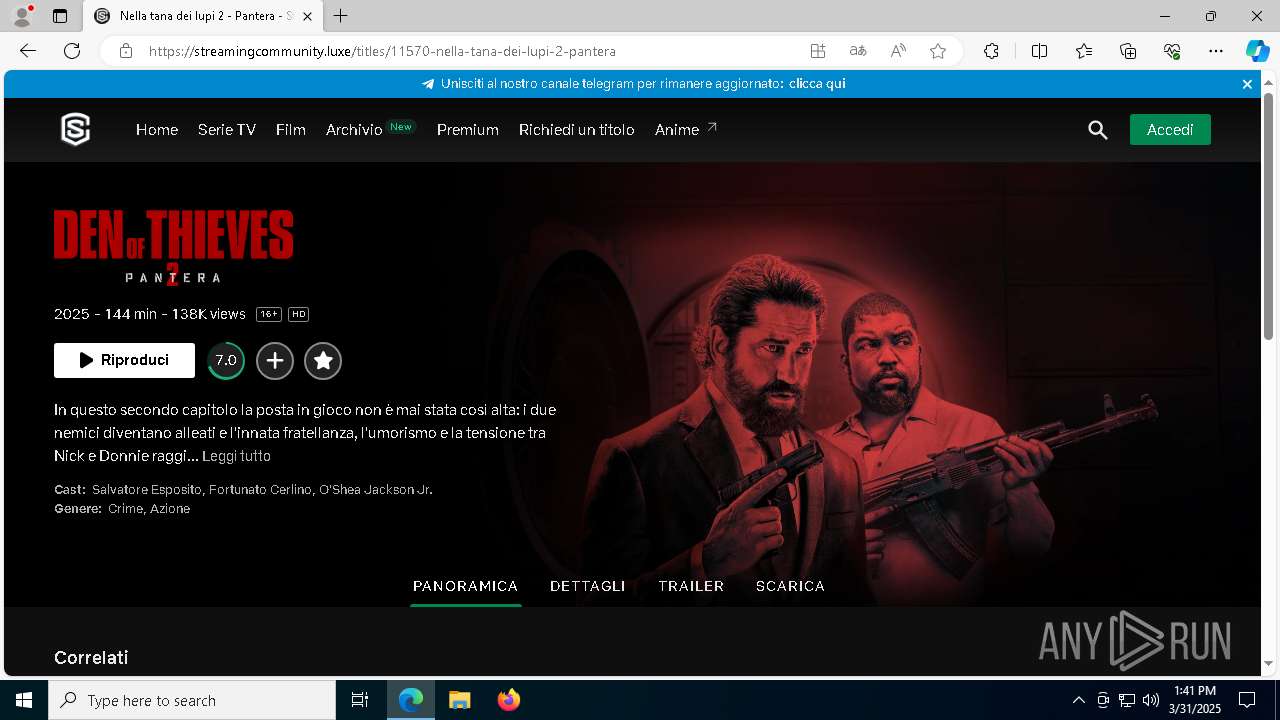Screen dimensions: 1280x720
Task: Click the Azione genre link
Action: coord(170,509)
